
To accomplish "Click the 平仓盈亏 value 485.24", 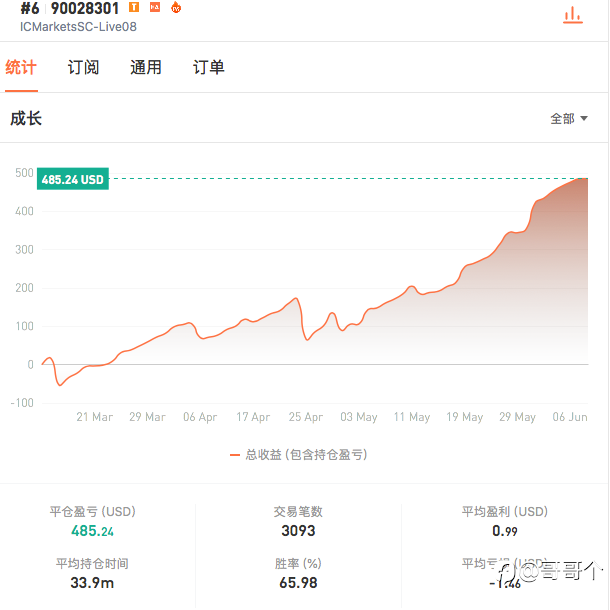I will coord(92,531).
